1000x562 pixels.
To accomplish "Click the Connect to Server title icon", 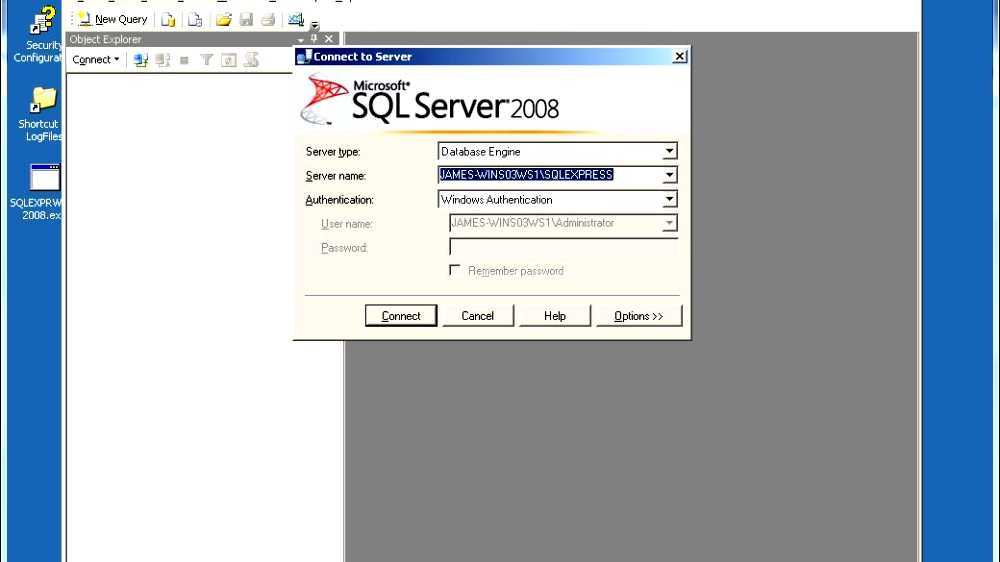I will click(304, 56).
